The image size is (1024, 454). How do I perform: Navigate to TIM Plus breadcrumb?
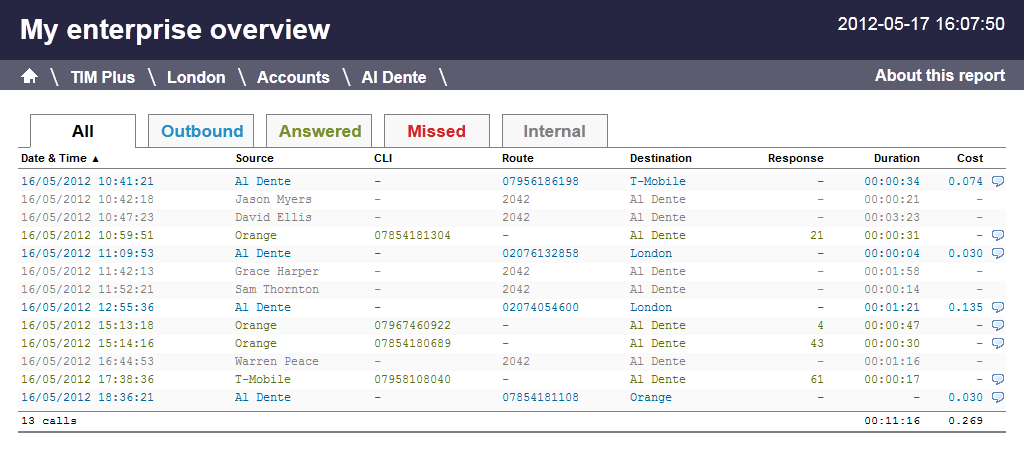102,77
